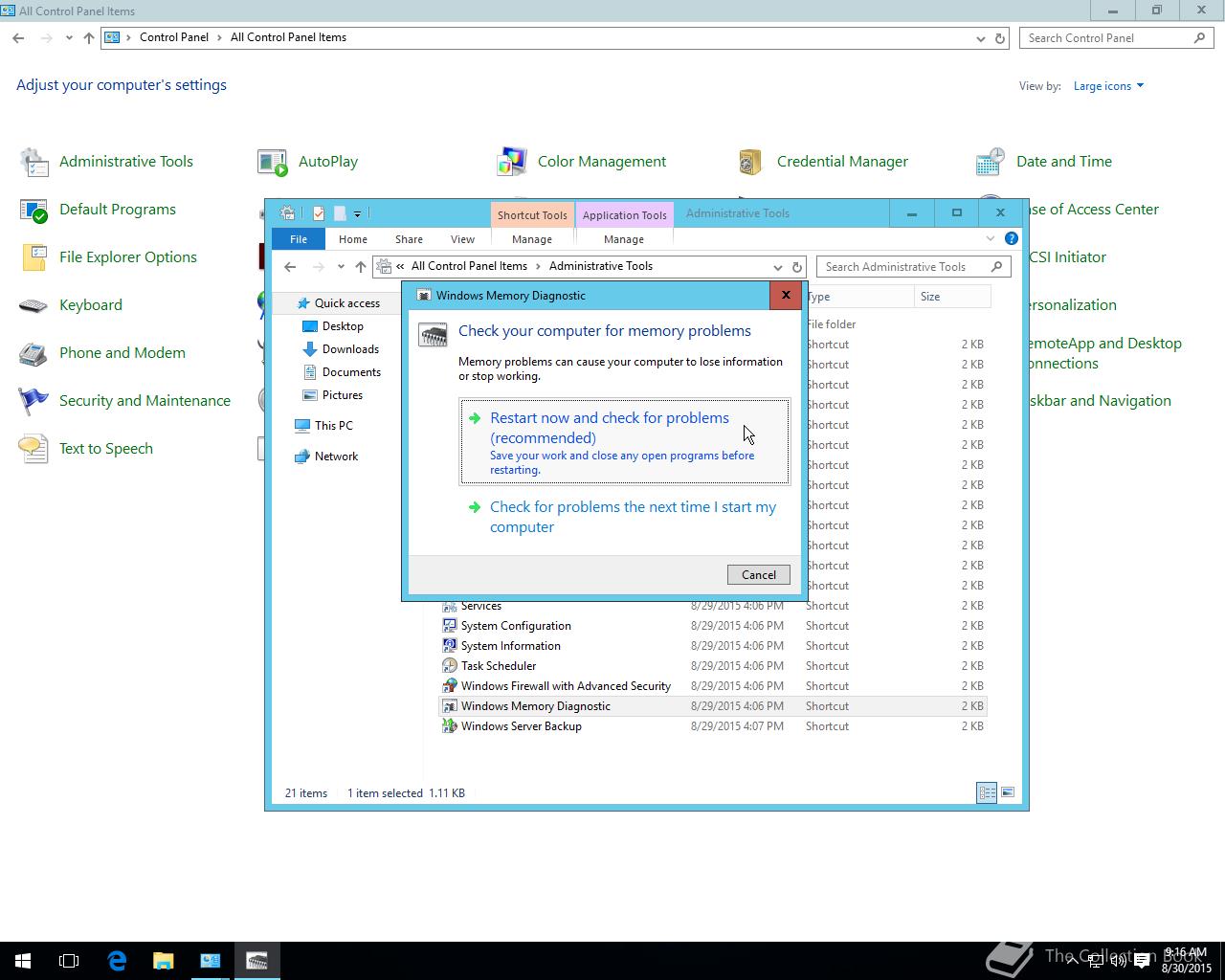Switch to details view layout icon
Viewport: 1225px width, 980px height.
click(987, 792)
